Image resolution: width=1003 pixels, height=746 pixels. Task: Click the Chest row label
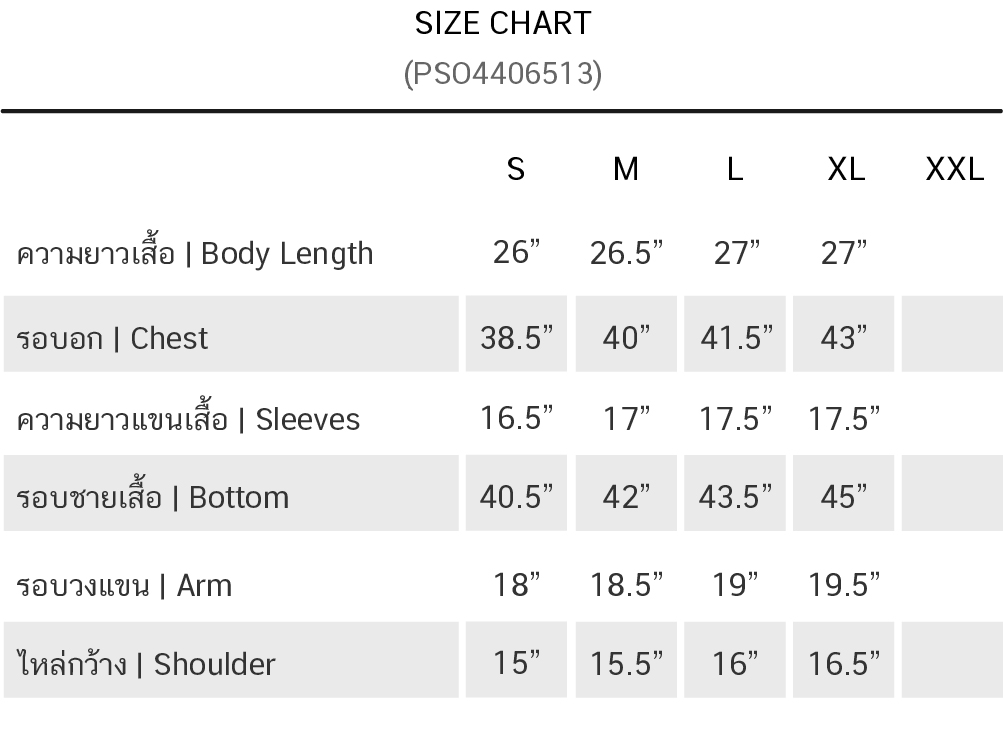coord(112,338)
